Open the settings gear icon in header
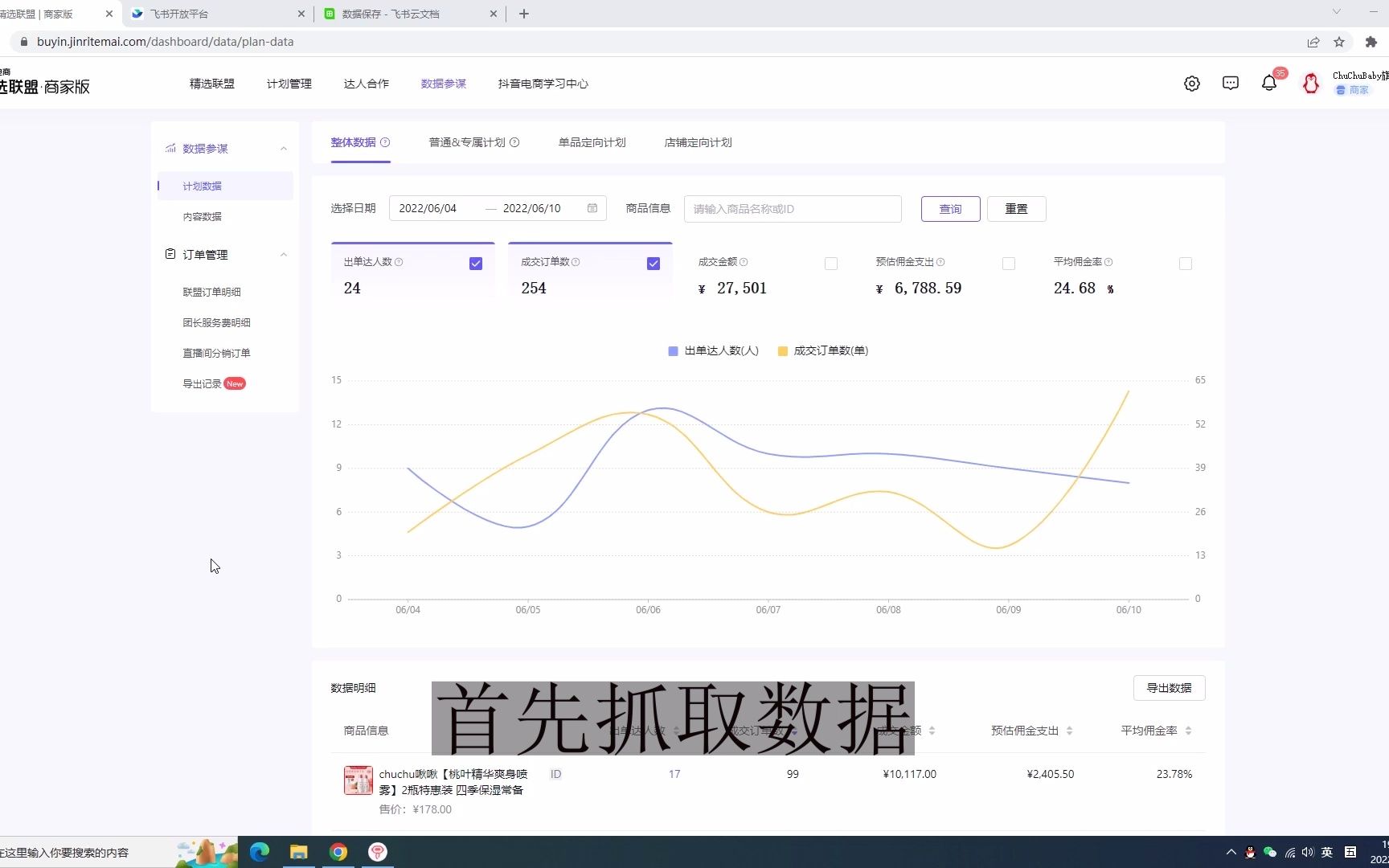1389x868 pixels. pos(1192,84)
